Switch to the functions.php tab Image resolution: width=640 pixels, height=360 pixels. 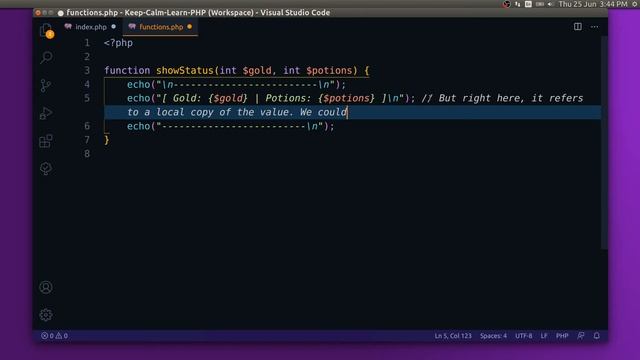(x=161, y=27)
